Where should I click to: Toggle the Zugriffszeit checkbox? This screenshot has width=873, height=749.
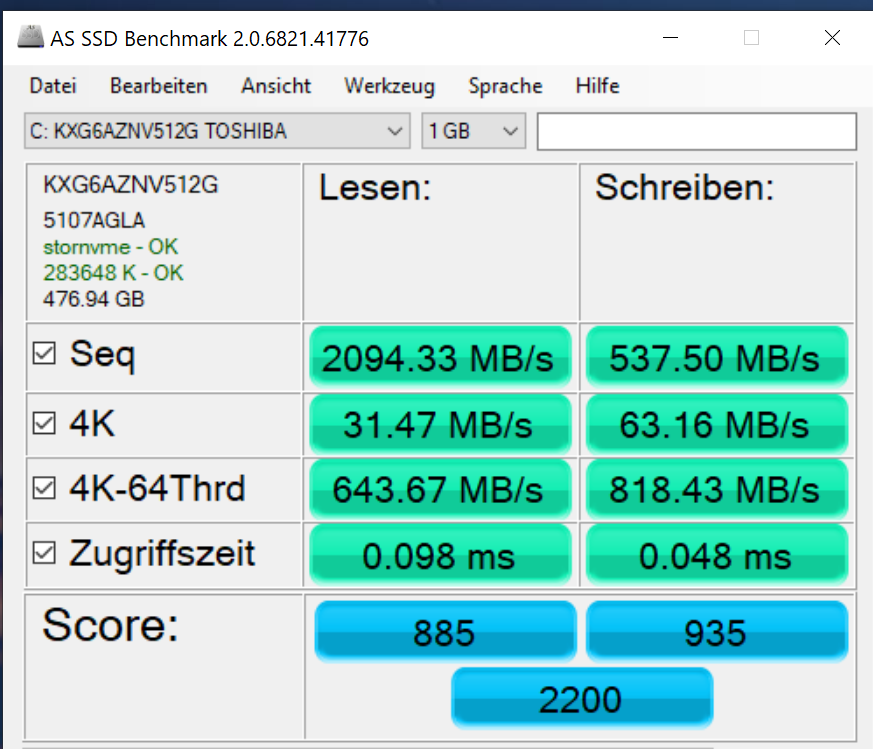[44, 553]
